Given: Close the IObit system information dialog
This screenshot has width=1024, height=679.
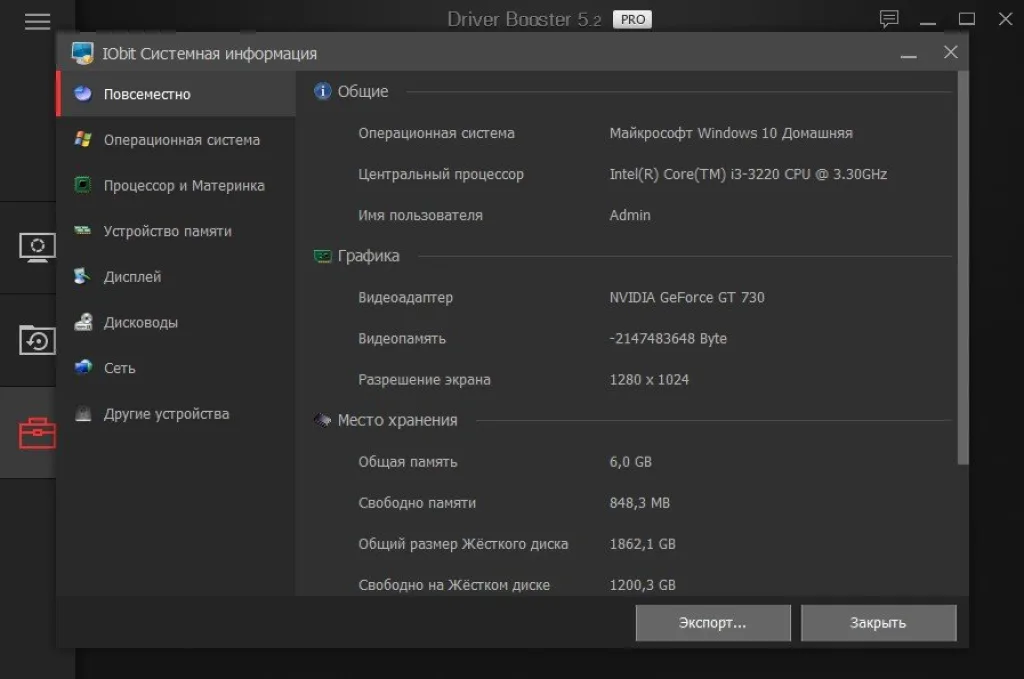Looking at the screenshot, I should coord(951,52).
